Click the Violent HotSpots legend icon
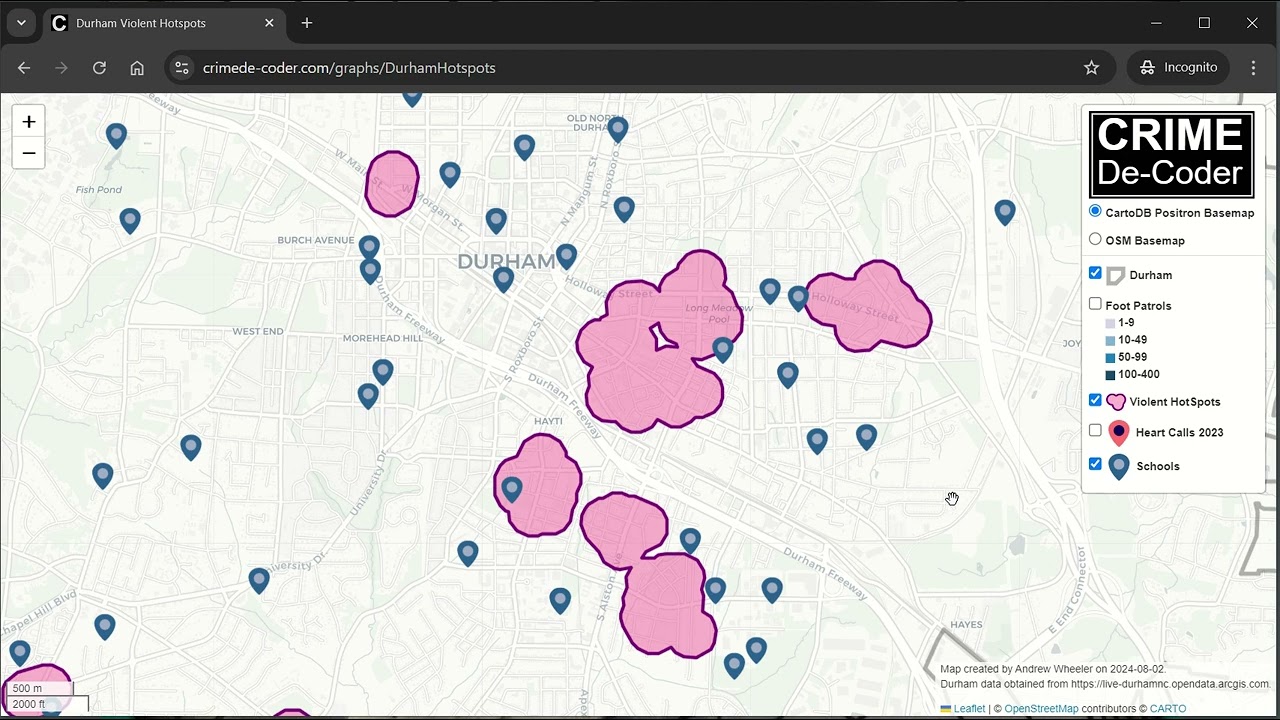 tap(1115, 402)
